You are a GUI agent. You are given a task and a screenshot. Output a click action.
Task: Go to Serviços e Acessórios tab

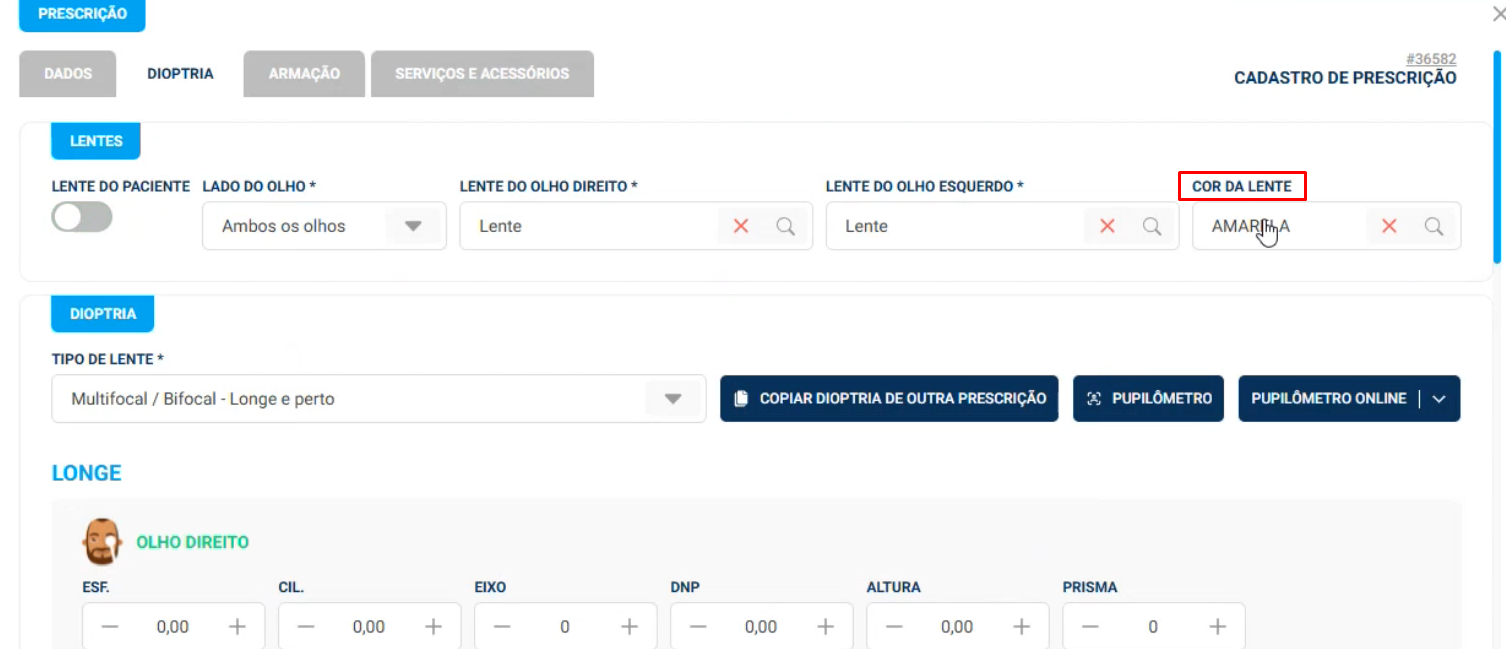[482, 74]
